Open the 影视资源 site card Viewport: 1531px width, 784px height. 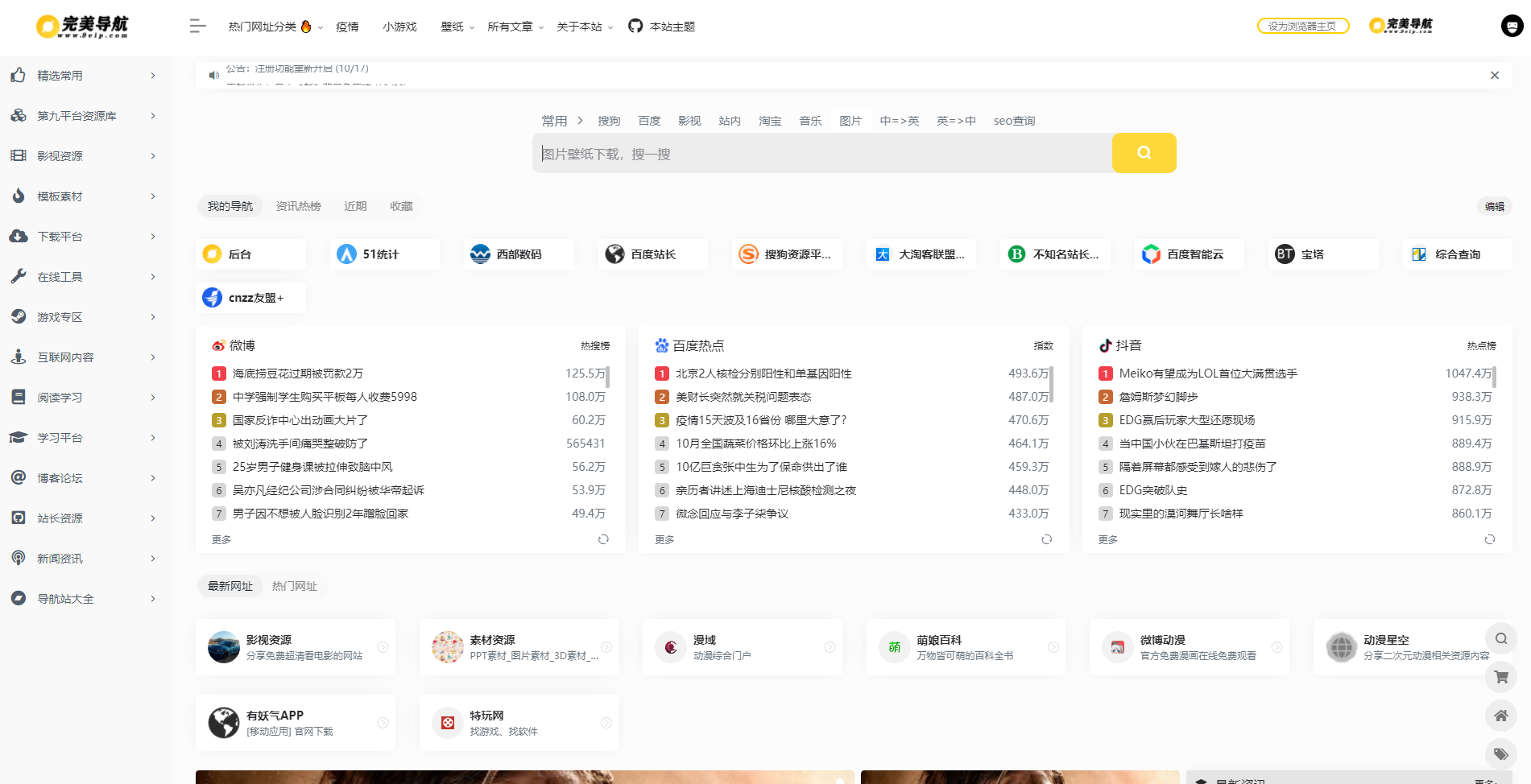(296, 647)
